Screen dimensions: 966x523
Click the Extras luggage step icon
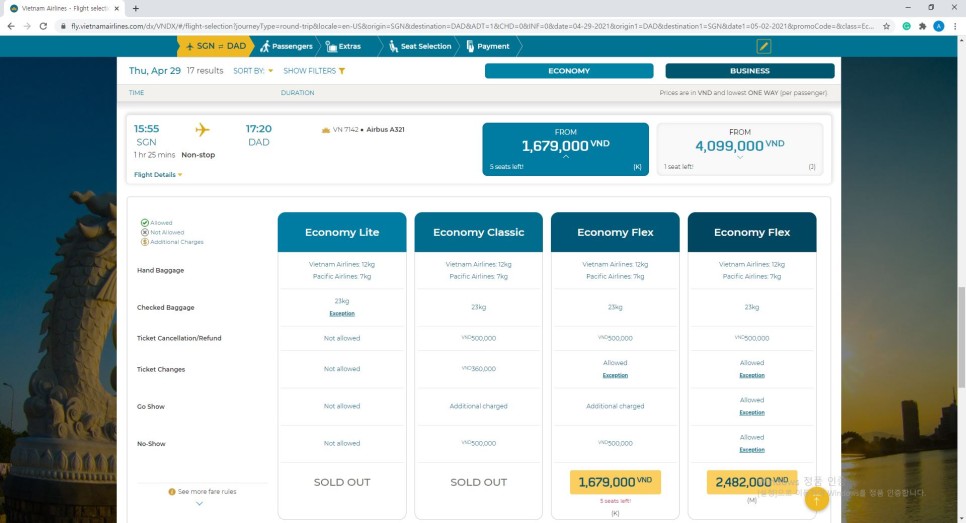(331, 46)
